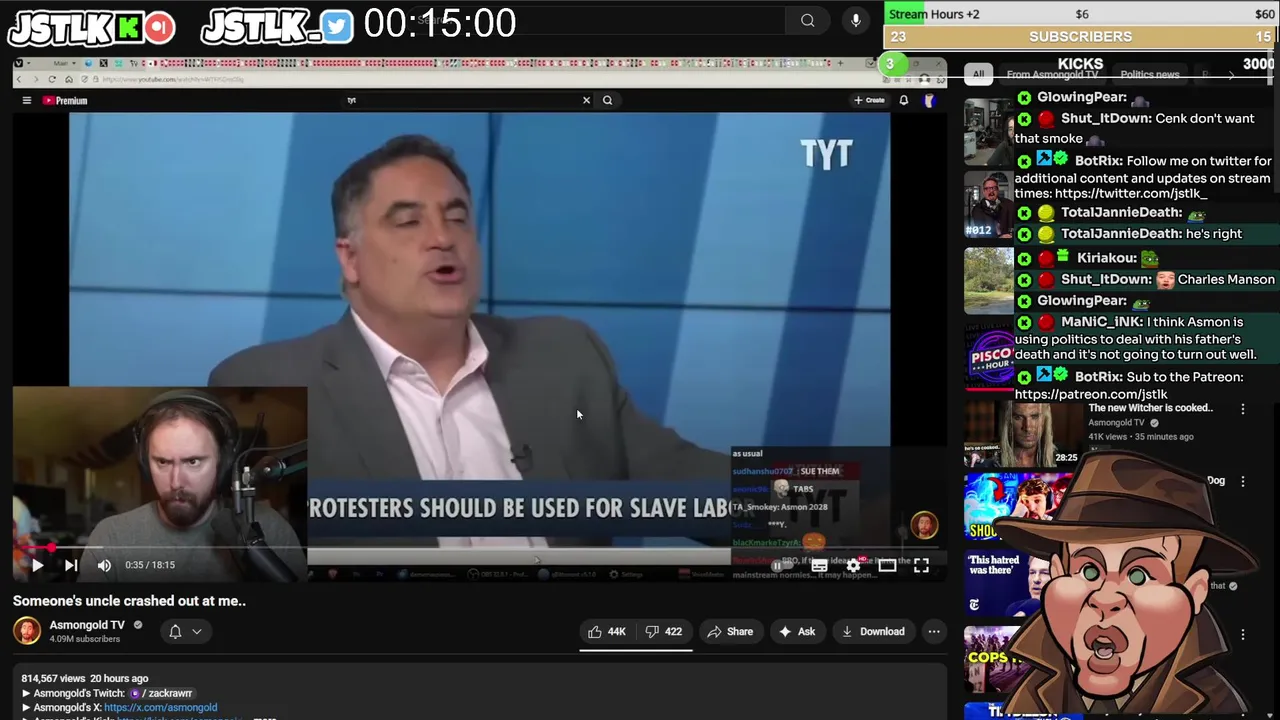Dislike the video with 422 dislikes
Image resolution: width=1280 pixels, height=720 pixels.
tap(663, 631)
